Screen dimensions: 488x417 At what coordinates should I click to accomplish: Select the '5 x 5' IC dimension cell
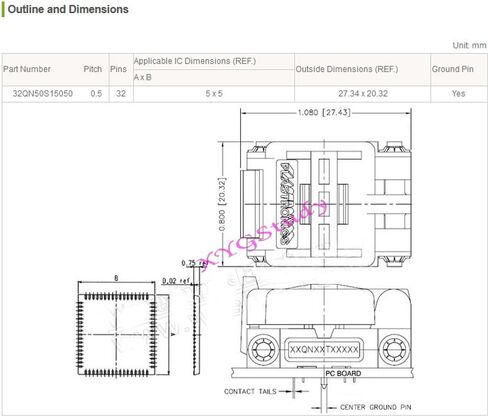click(x=214, y=94)
